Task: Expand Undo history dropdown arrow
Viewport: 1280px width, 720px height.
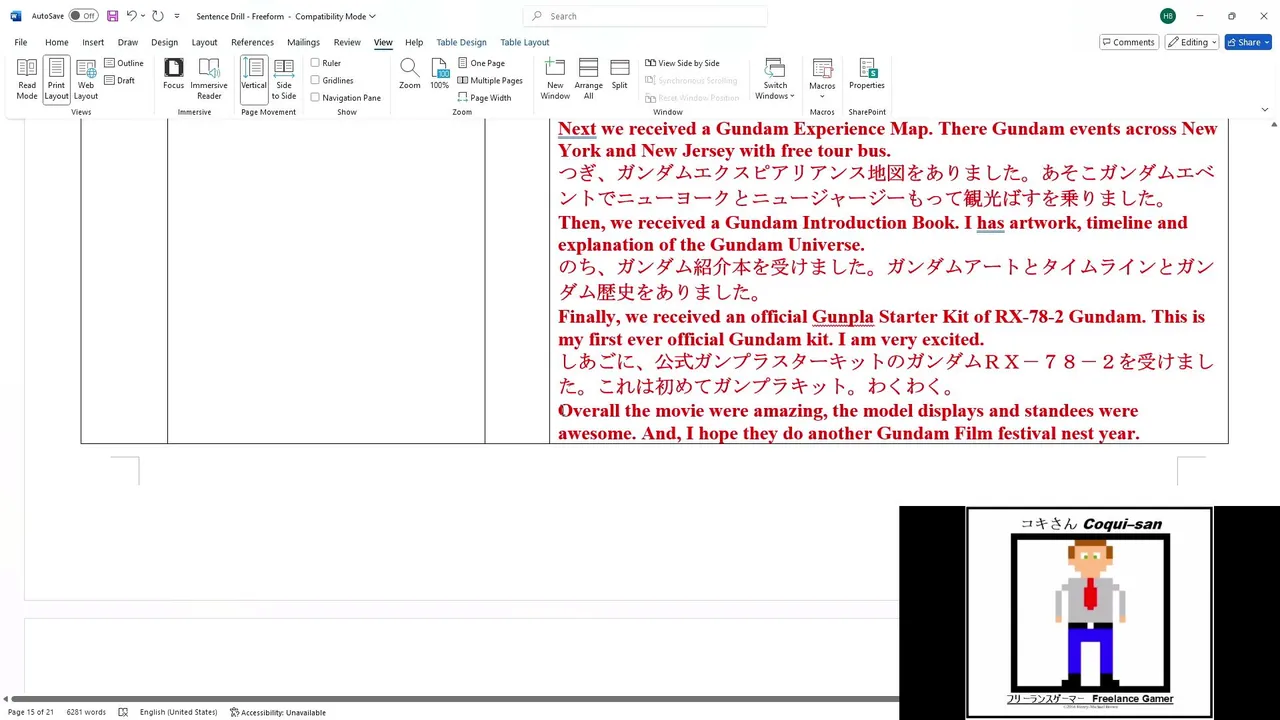Action: coord(143,16)
